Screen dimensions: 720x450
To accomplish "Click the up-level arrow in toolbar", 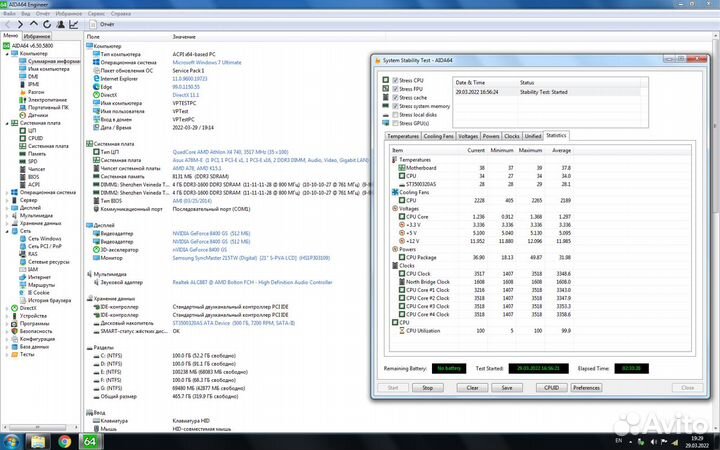I will coord(34,24).
